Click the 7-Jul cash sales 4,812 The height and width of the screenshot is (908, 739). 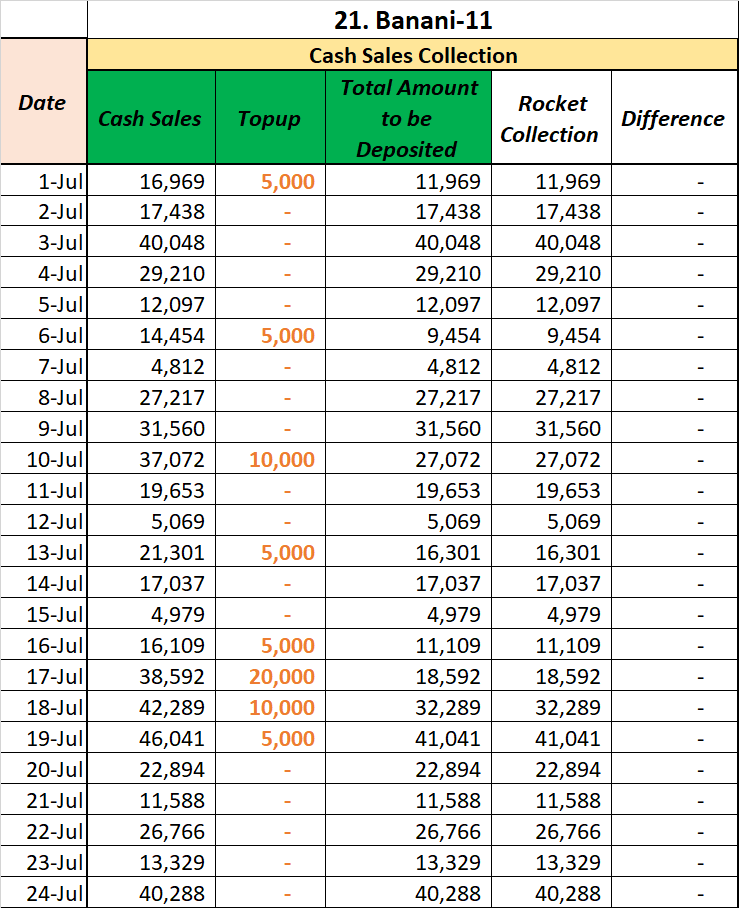click(151, 367)
